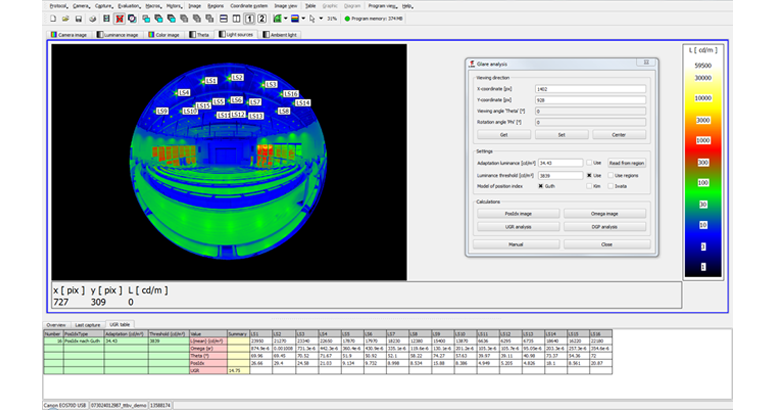This screenshot has width=775, height=410.
Task: Click the first cyan stacked-images icon
Action: [146, 19]
